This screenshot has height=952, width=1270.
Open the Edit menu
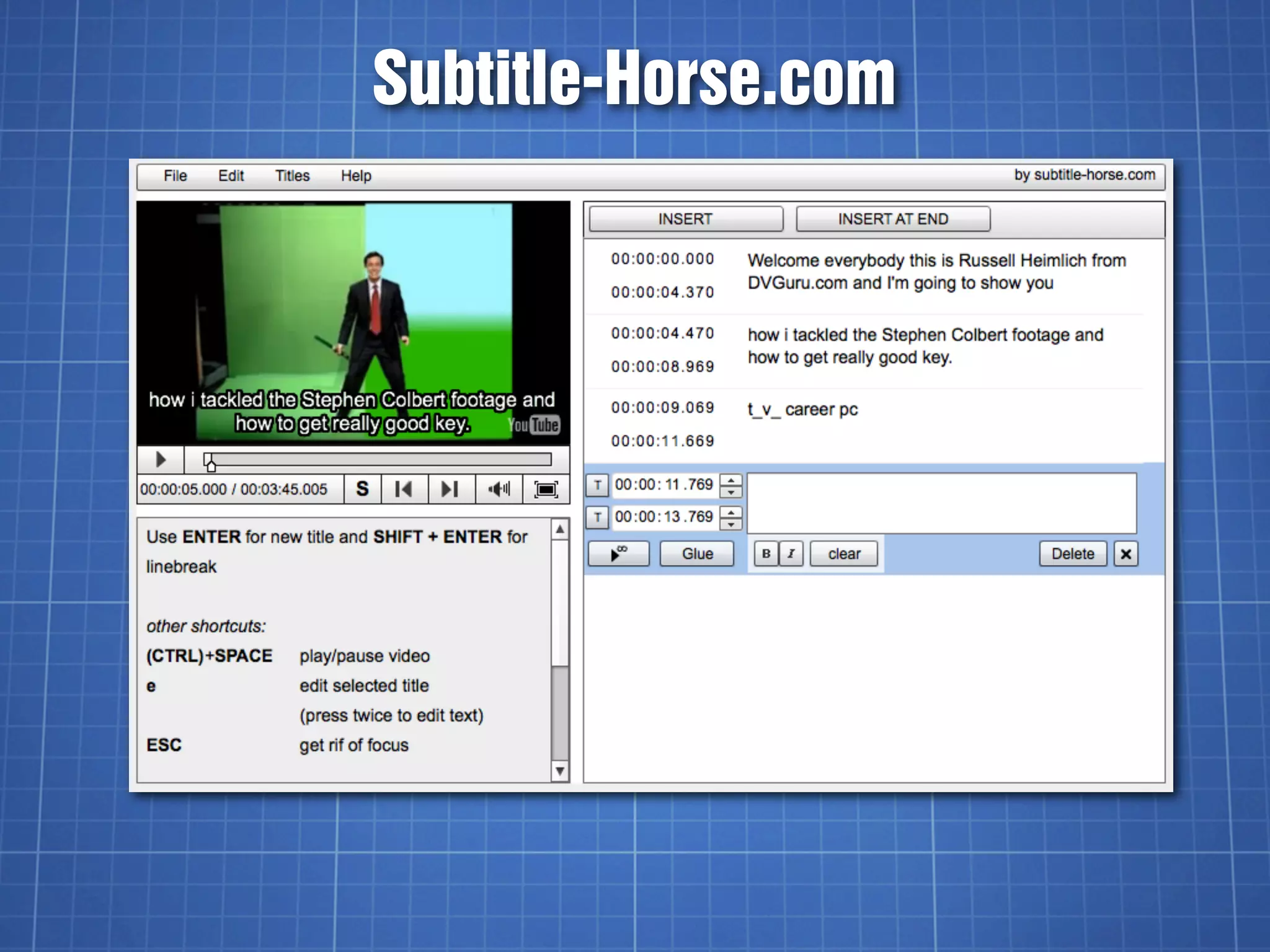pyautogui.click(x=231, y=176)
